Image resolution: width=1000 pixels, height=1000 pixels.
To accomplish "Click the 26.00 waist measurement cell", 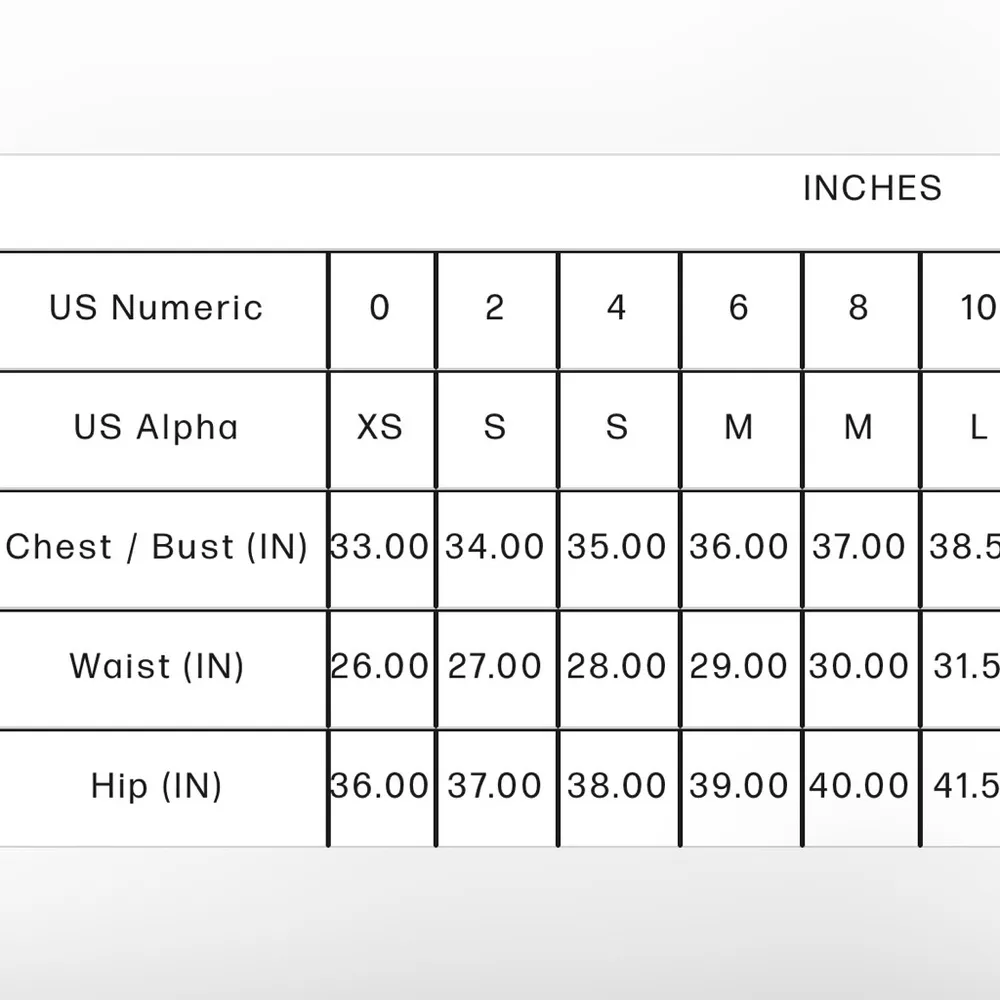I will (x=380, y=666).
